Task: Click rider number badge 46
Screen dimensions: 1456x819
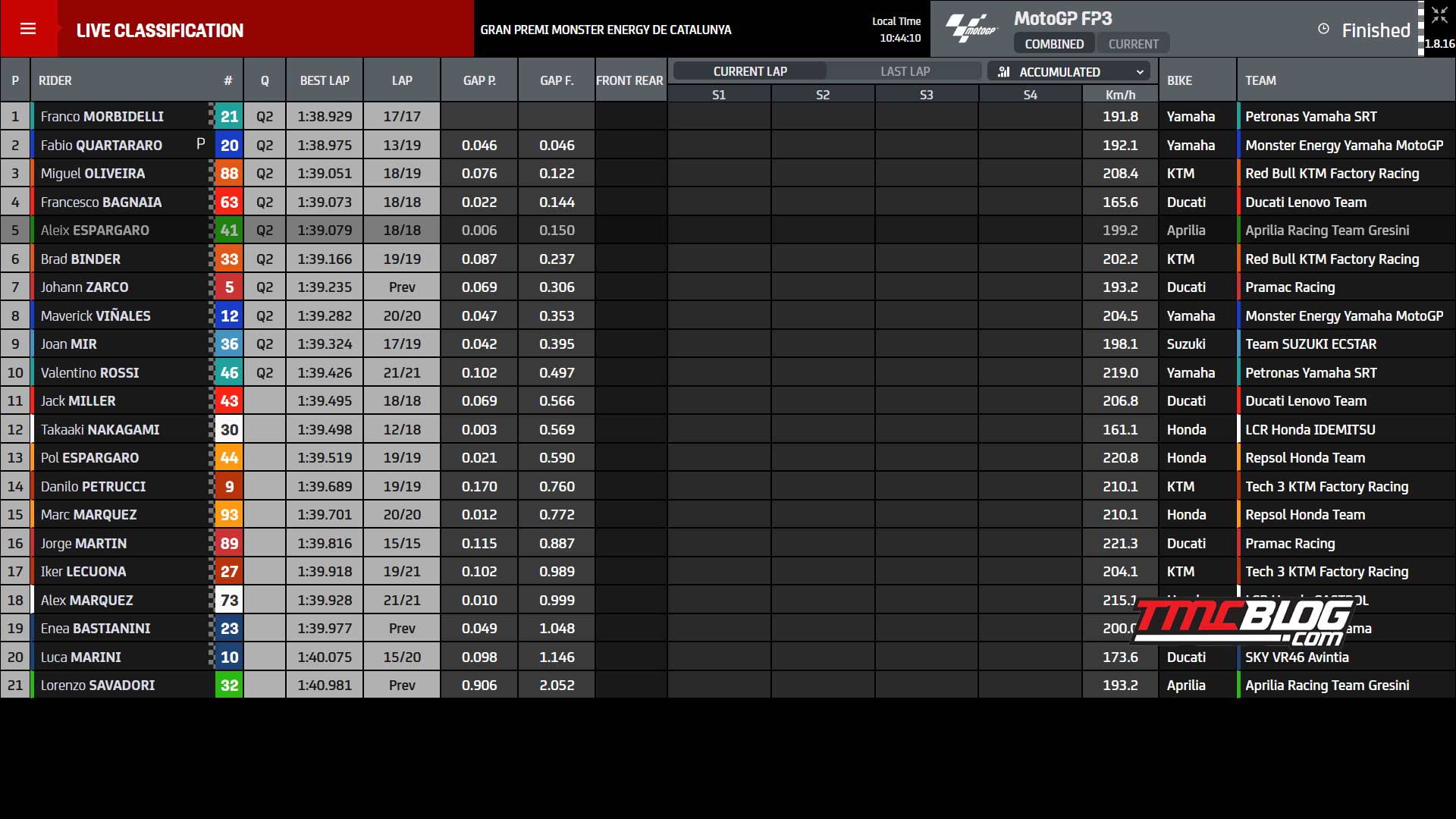Action: point(229,373)
